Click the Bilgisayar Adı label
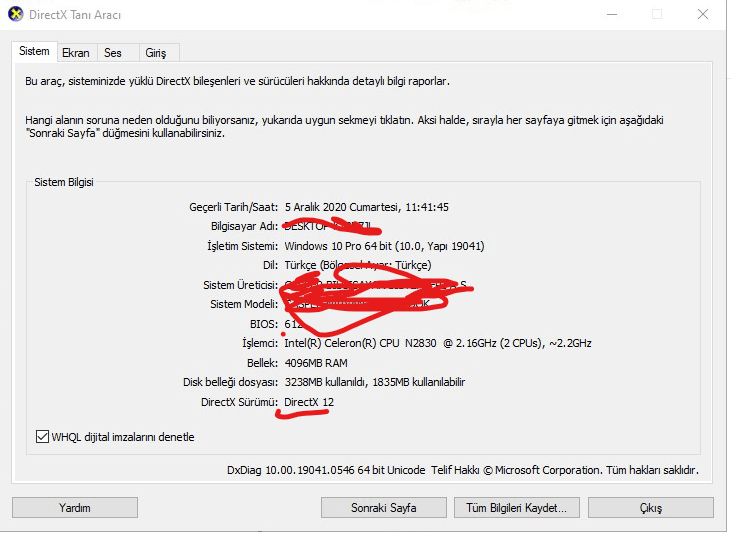Viewport: 731px width, 533px height. click(244, 226)
